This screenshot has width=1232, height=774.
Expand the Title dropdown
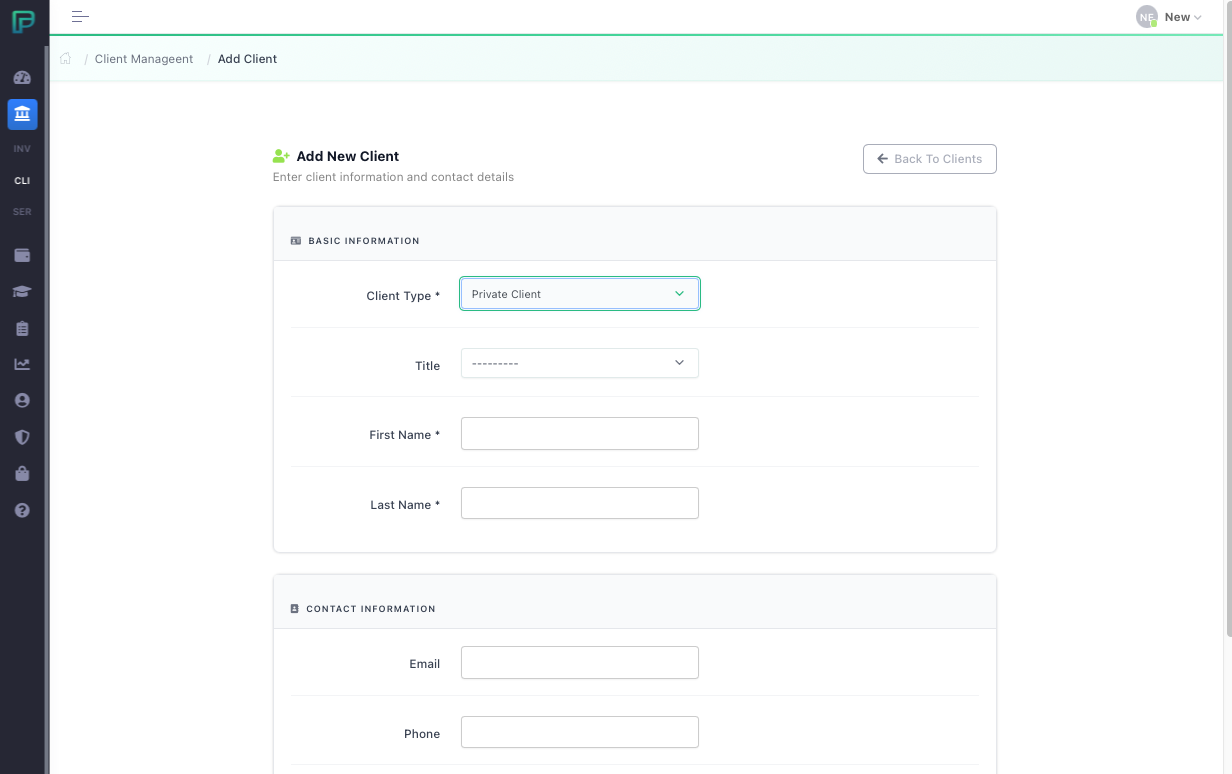[579, 363]
